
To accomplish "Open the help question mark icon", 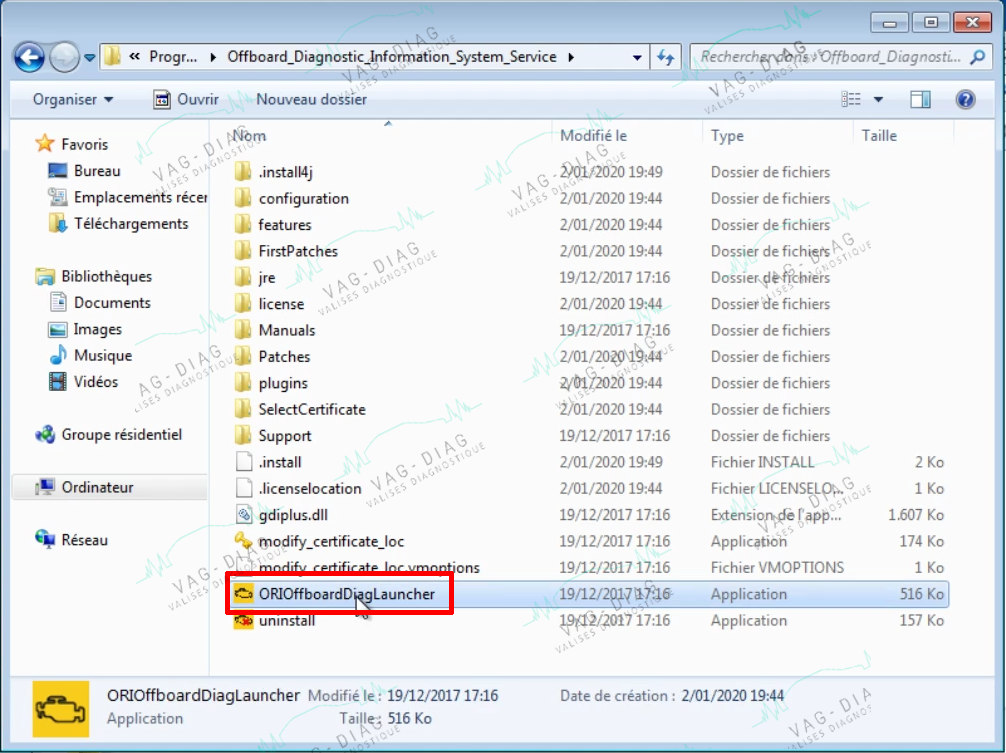I will point(965,99).
